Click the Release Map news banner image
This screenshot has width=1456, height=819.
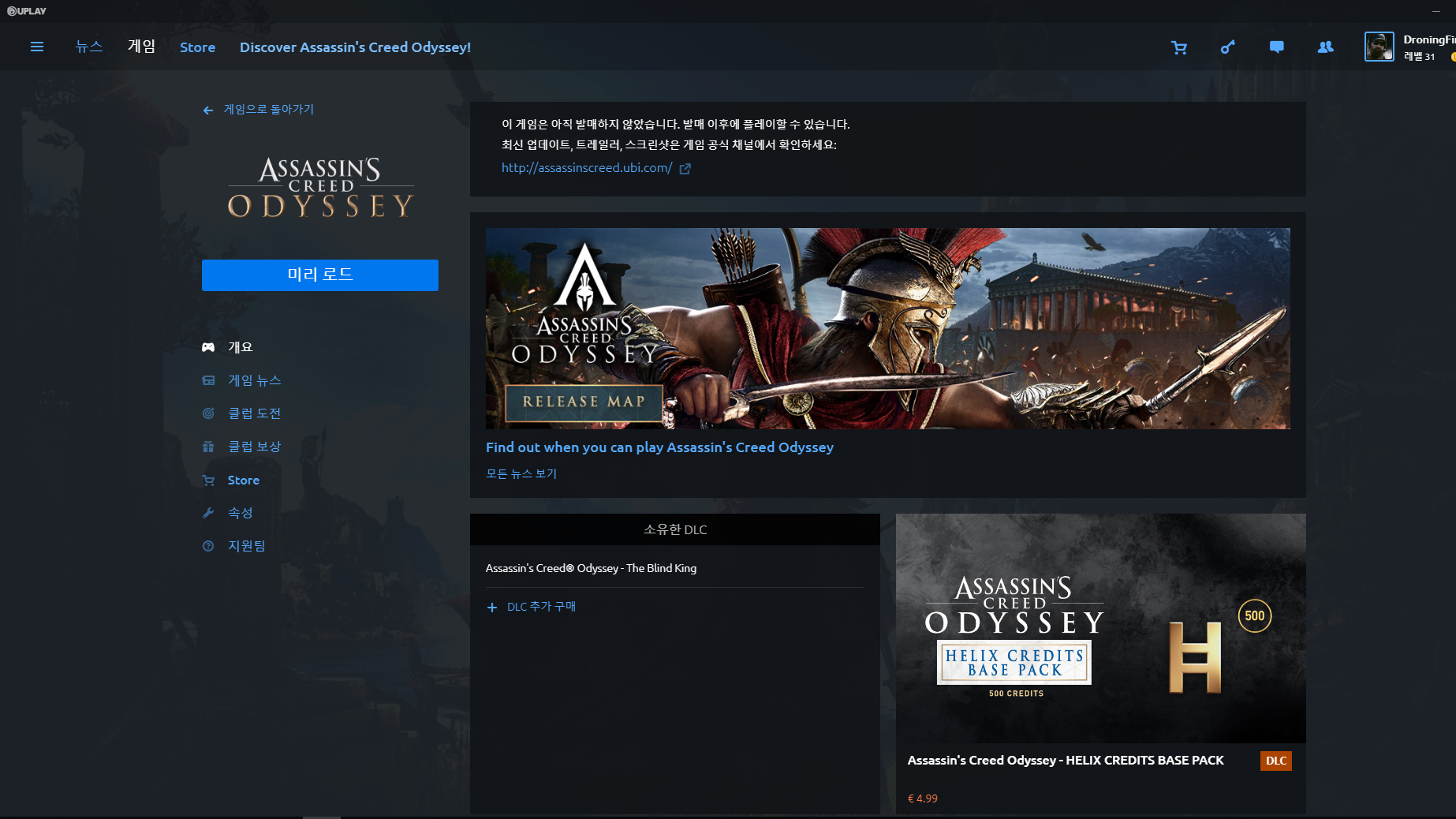coord(888,328)
